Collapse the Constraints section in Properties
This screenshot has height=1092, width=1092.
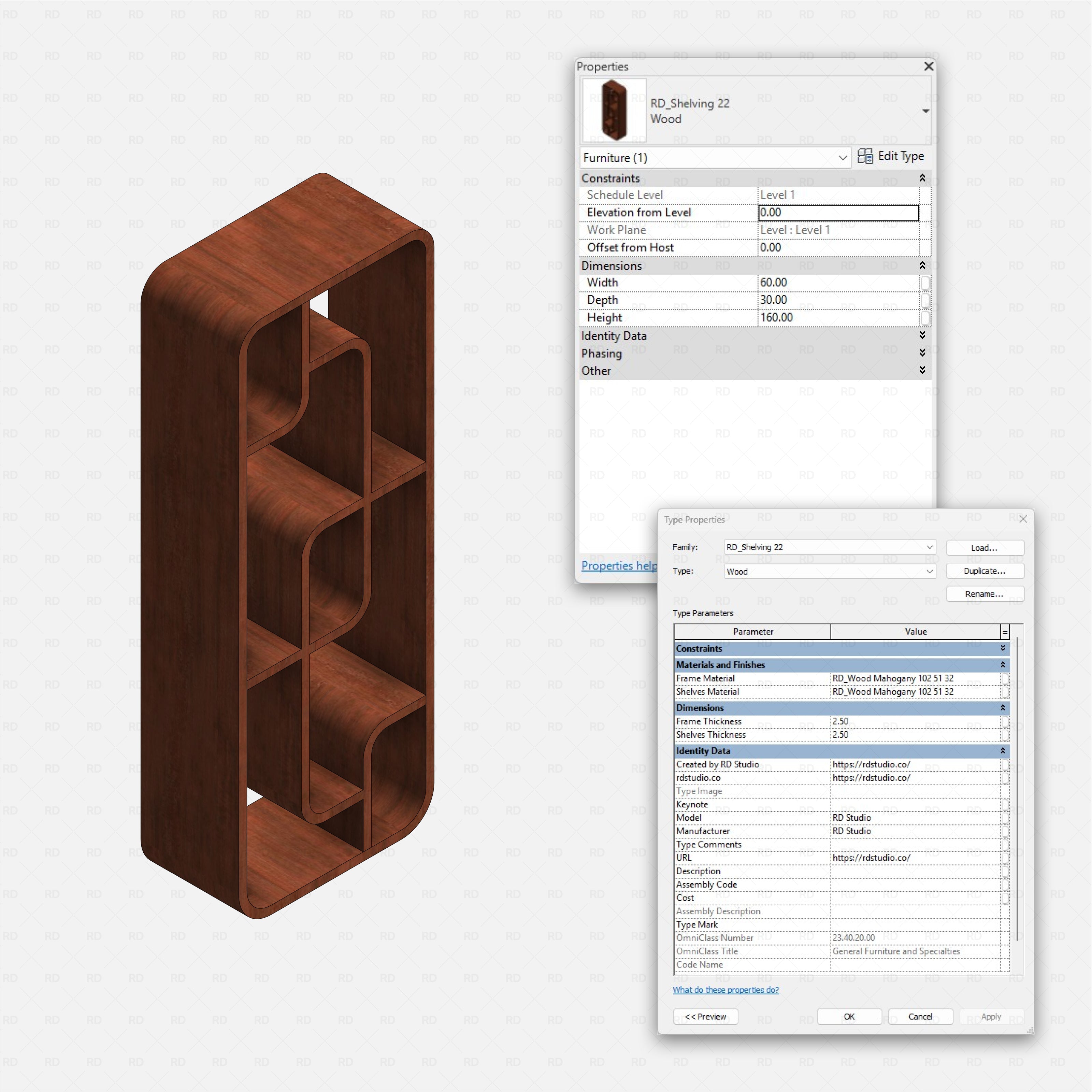(922, 178)
